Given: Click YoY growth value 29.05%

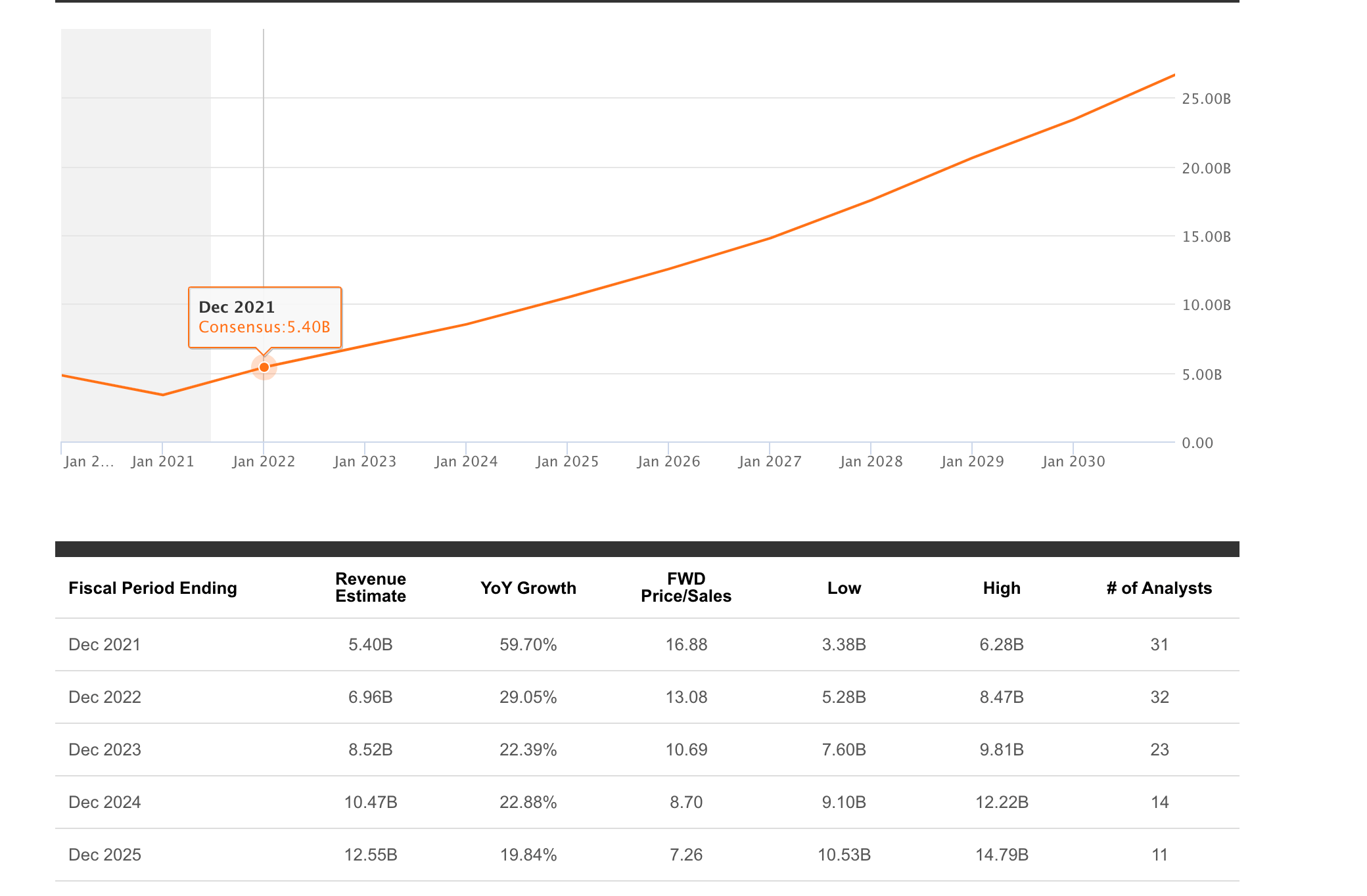Looking at the screenshot, I should pos(528,697).
